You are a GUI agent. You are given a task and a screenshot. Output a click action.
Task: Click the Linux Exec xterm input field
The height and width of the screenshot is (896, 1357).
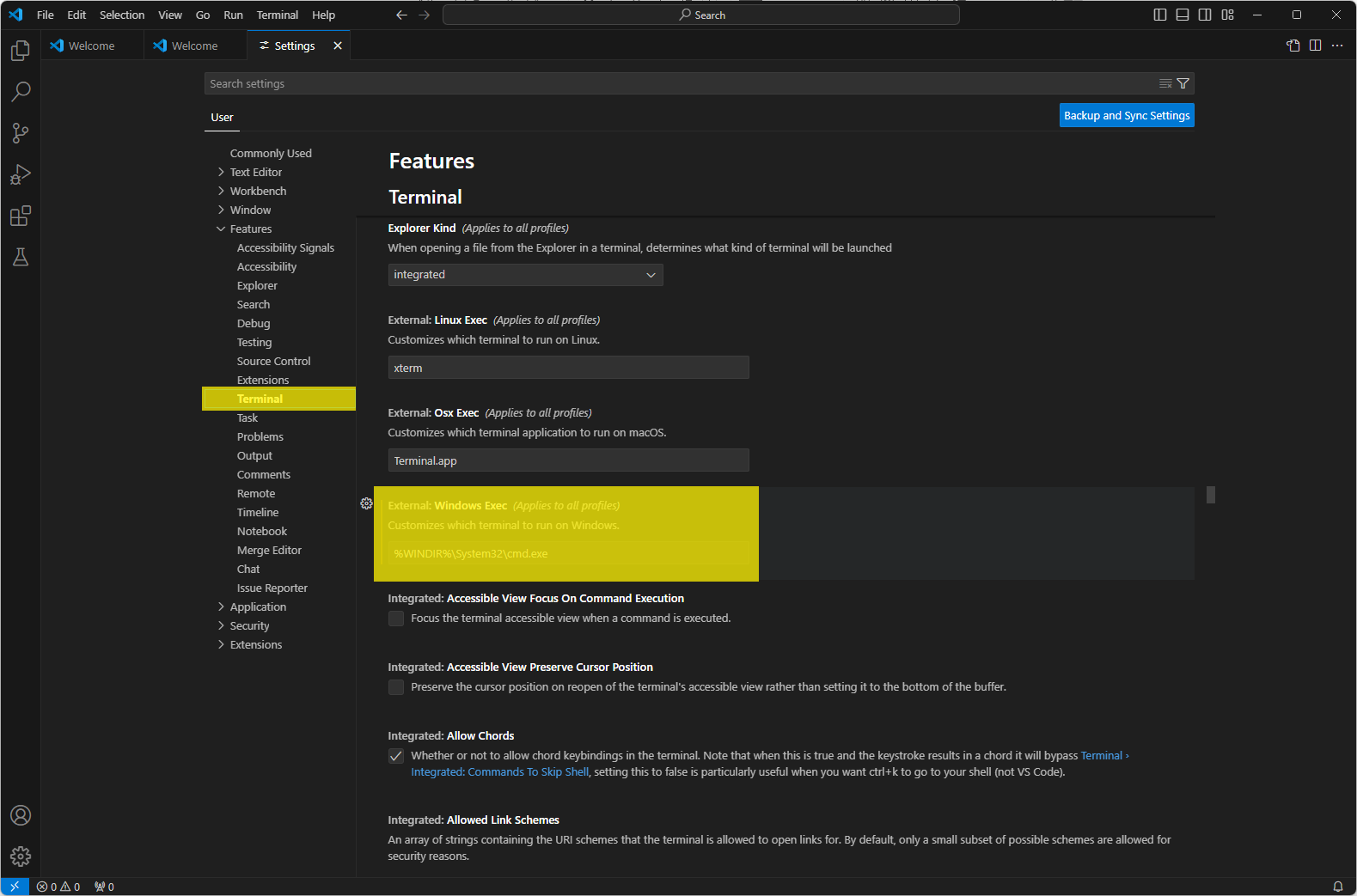568,368
